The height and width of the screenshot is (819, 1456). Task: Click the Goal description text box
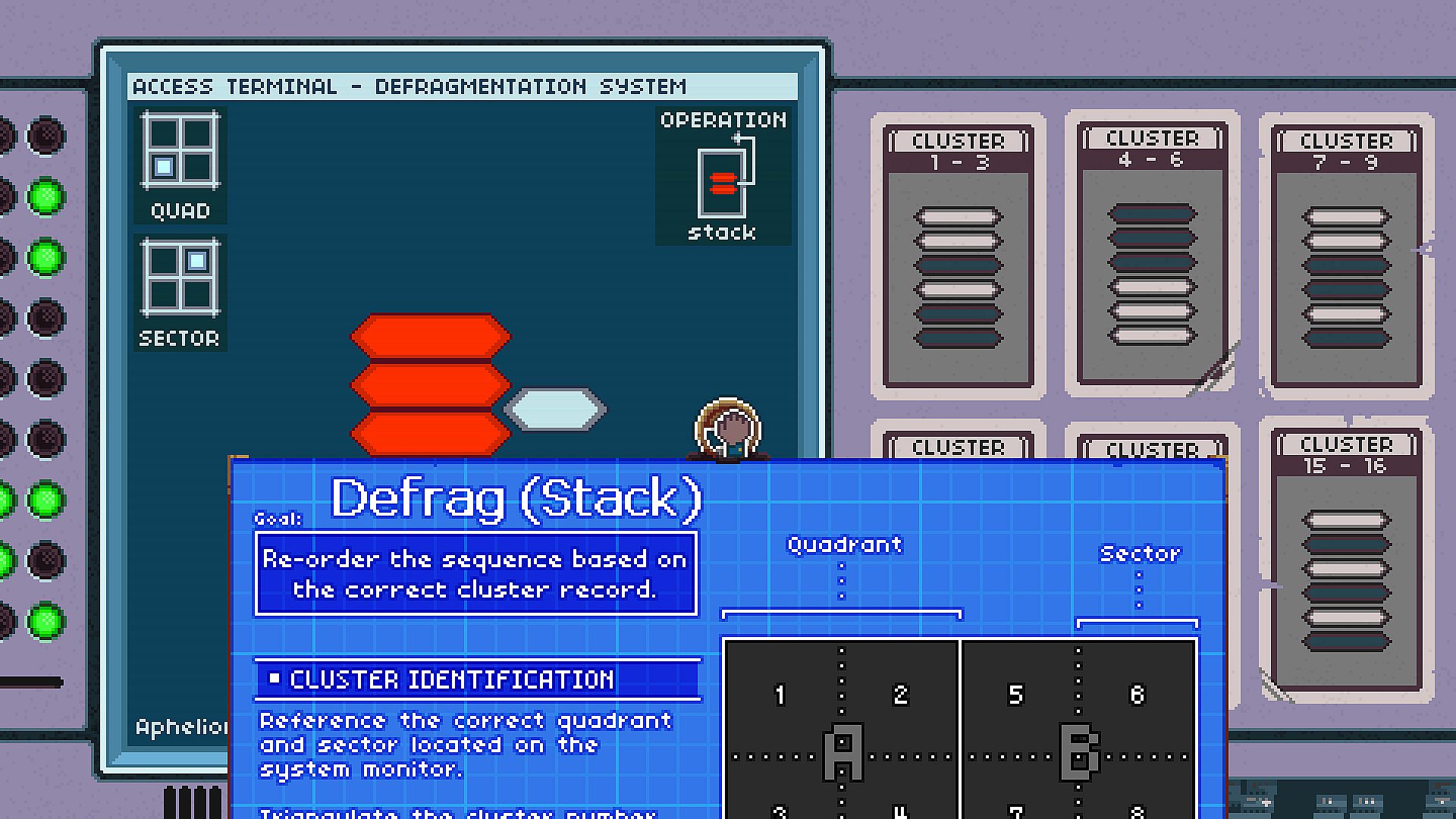pyautogui.click(x=475, y=574)
